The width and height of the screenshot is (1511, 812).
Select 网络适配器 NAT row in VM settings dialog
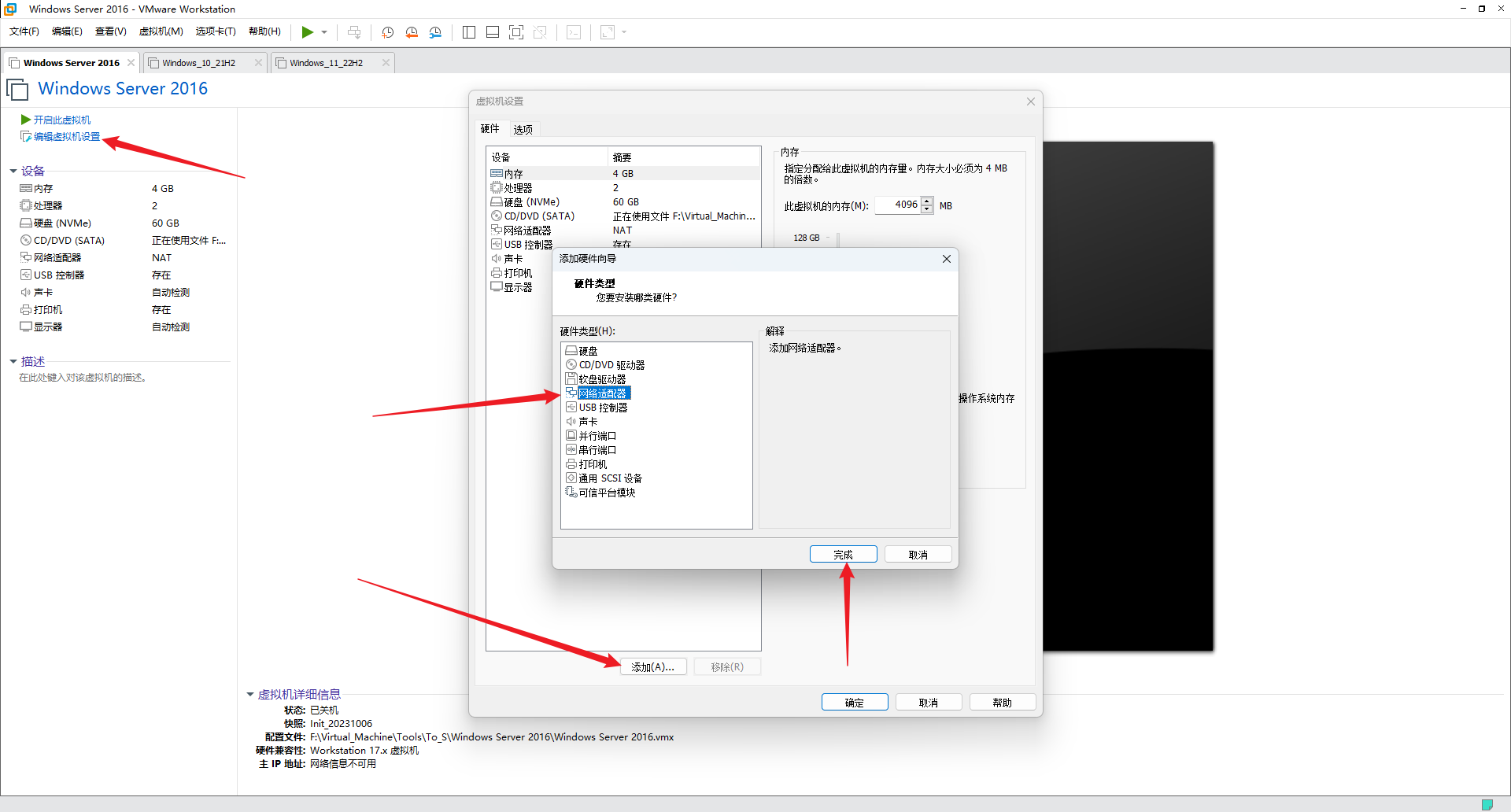pyautogui.click(x=623, y=231)
